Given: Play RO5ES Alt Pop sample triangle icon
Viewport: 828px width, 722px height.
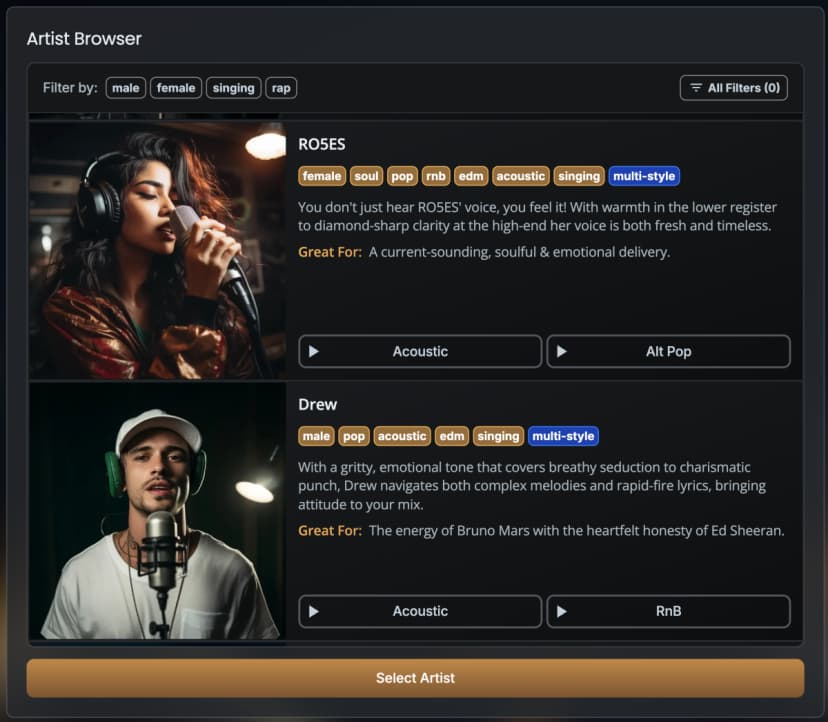Looking at the screenshot, I should [562, 351].
